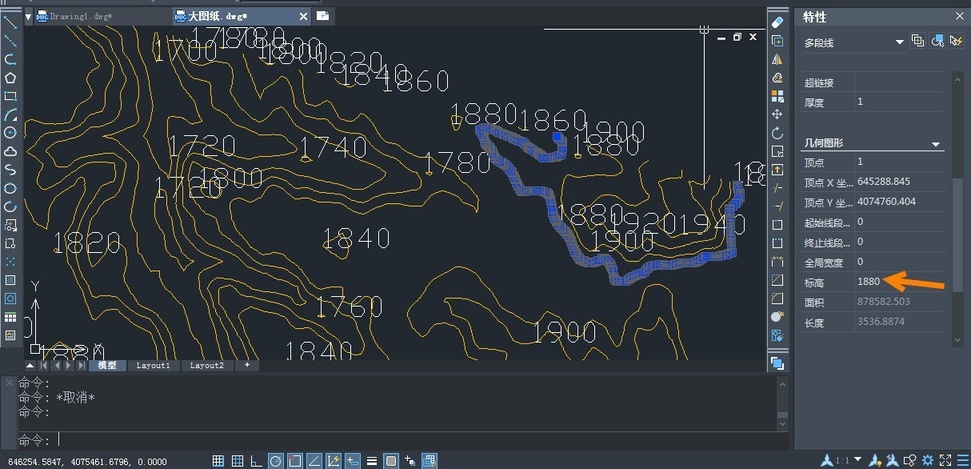This screenshot has width=971, height=469.
Task: Select the Array tool
Action: (x=777, y=96)
